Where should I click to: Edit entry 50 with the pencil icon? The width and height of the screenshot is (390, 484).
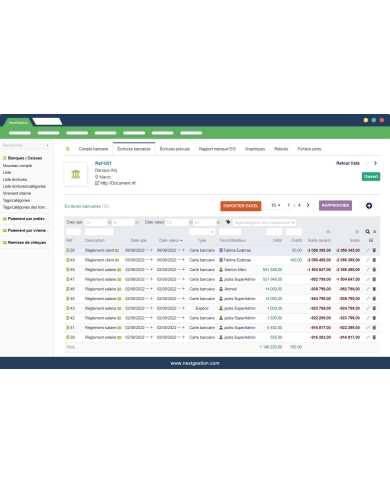(368, 250)
